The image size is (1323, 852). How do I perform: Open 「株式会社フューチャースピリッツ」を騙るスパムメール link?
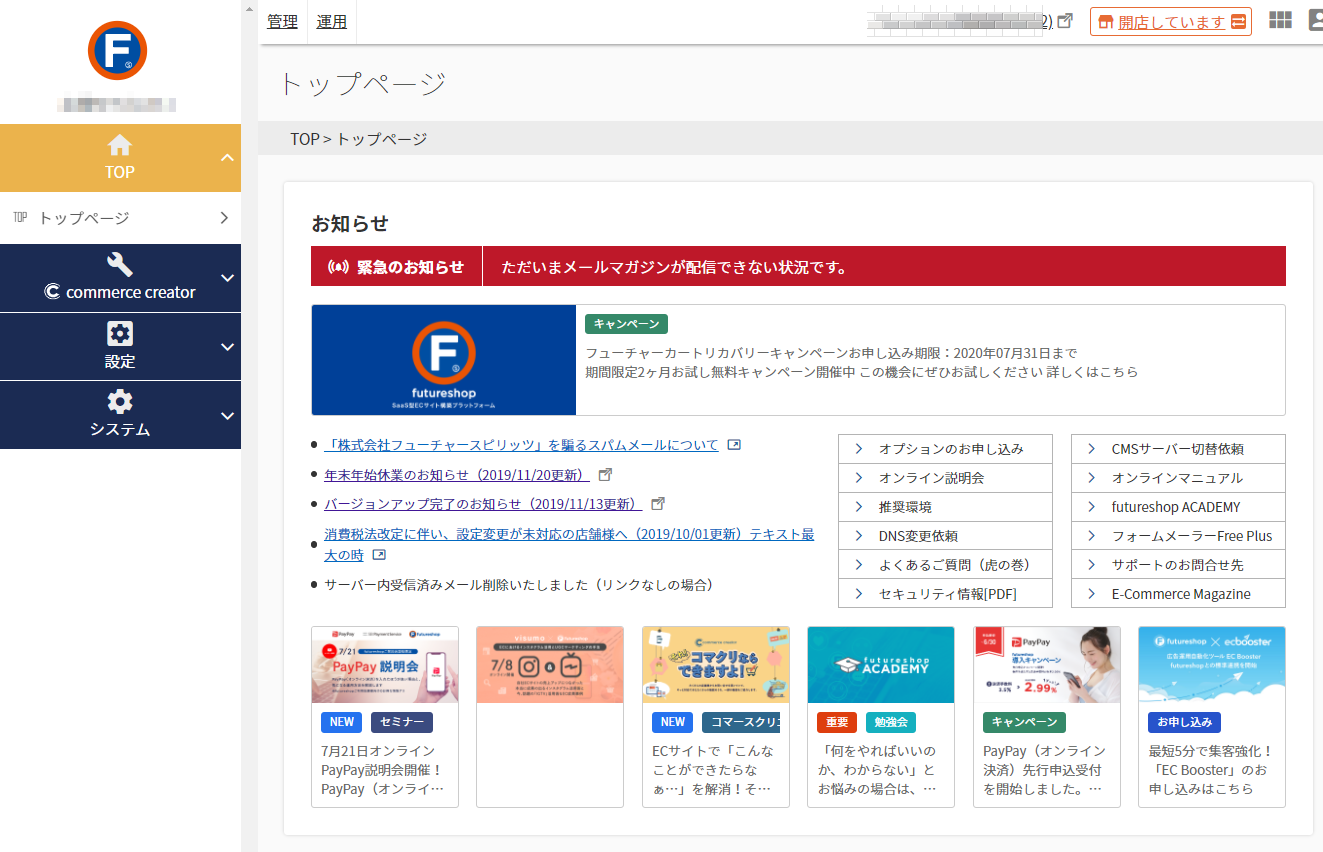[x=521, y=445]
